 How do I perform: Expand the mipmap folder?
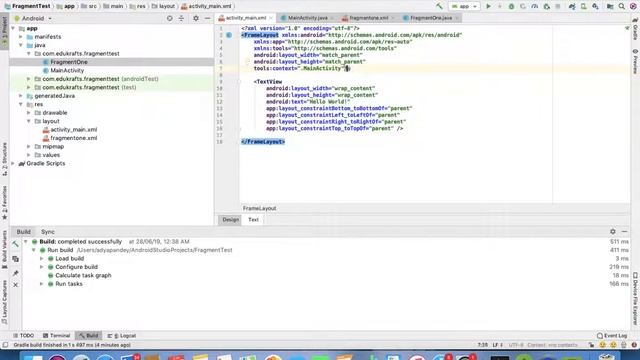point(29,147)
